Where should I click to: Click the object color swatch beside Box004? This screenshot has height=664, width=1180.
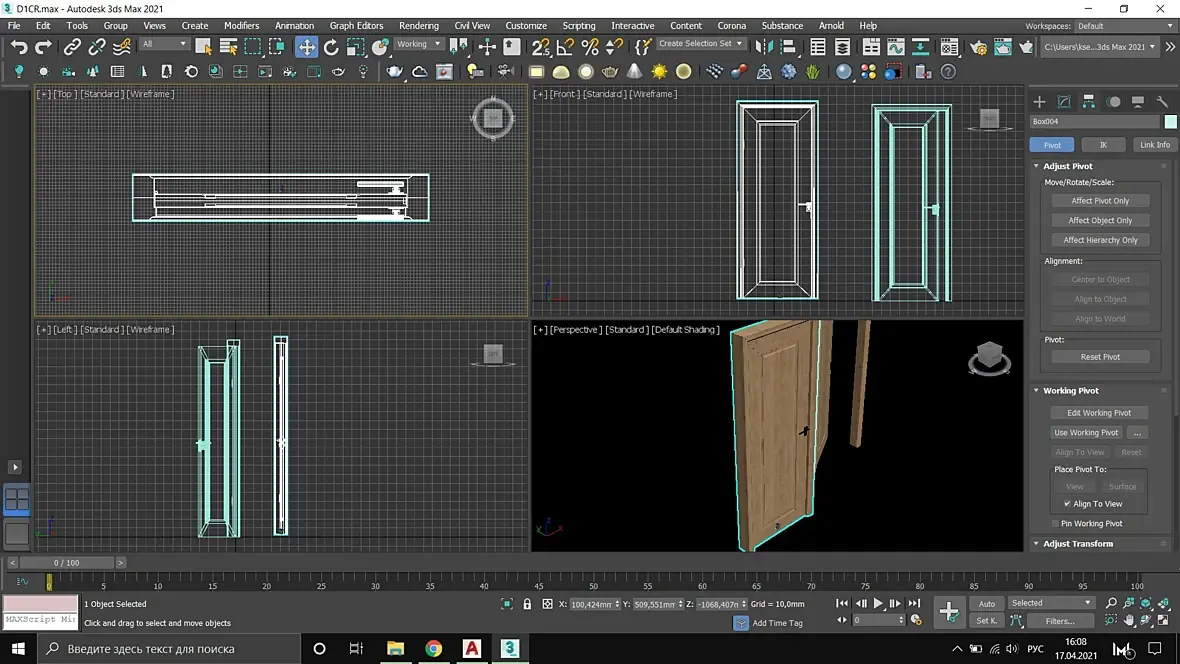point(1170,122)
